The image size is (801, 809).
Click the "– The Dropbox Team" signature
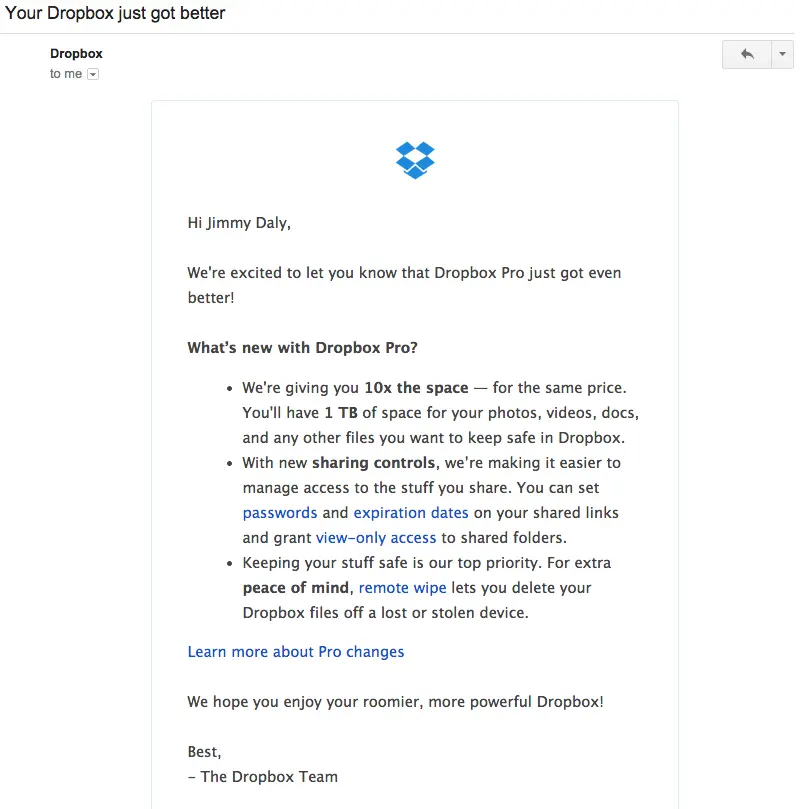[x=262, y=776]
